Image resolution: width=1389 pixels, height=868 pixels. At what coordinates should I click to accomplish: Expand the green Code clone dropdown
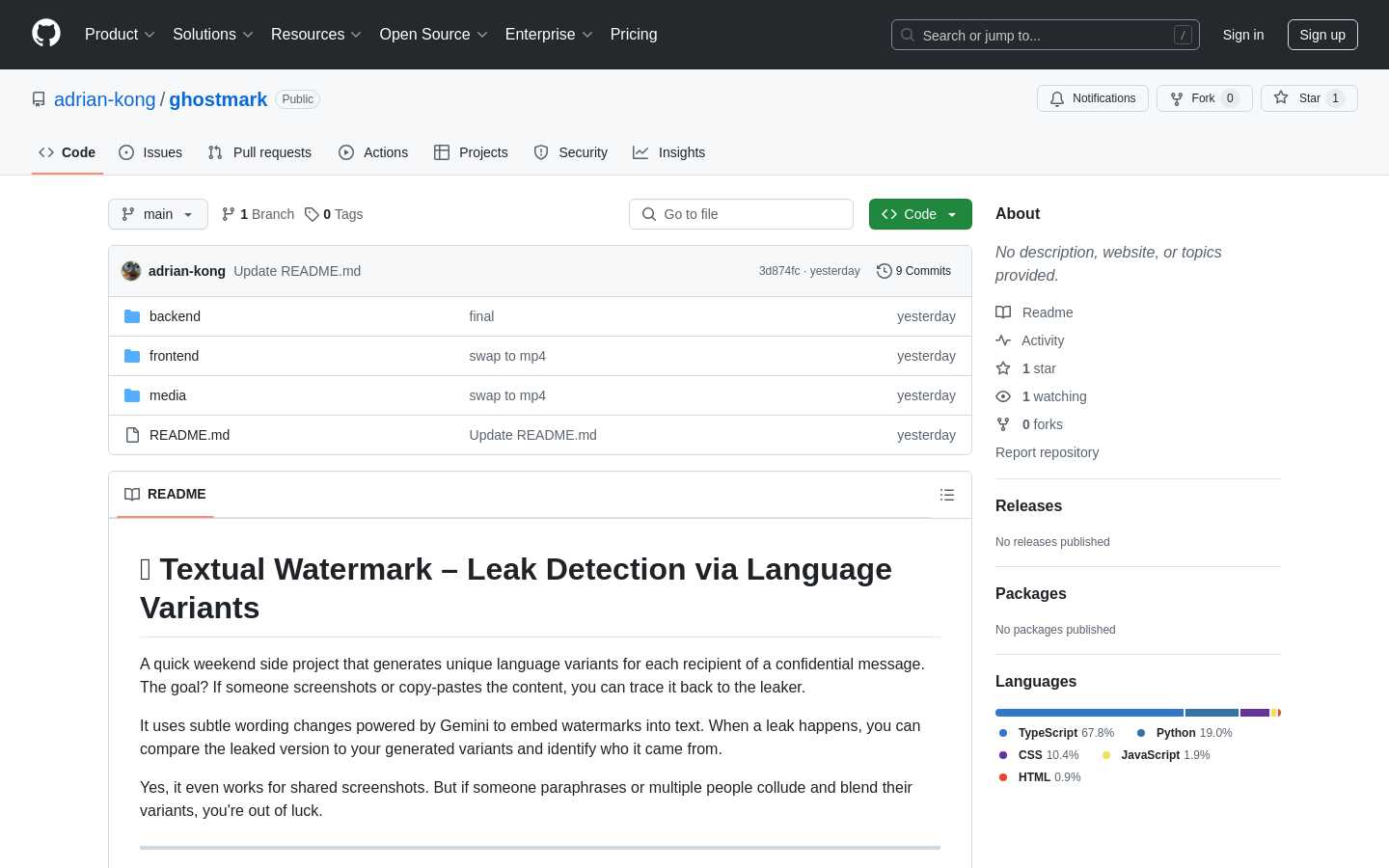(920, 214)
